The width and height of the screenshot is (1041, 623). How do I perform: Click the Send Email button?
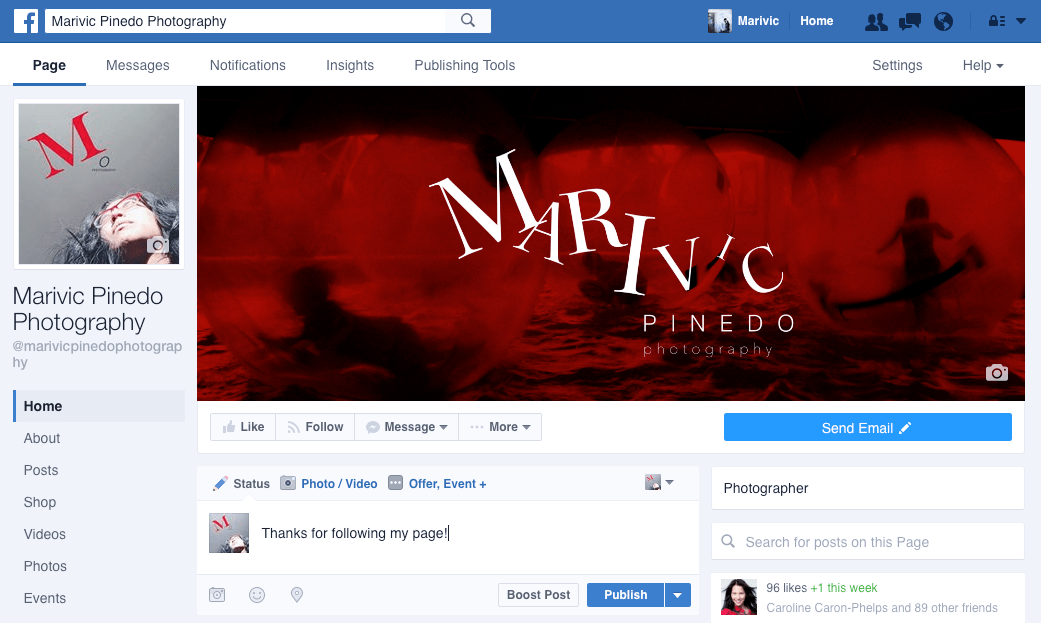point(867,428)
